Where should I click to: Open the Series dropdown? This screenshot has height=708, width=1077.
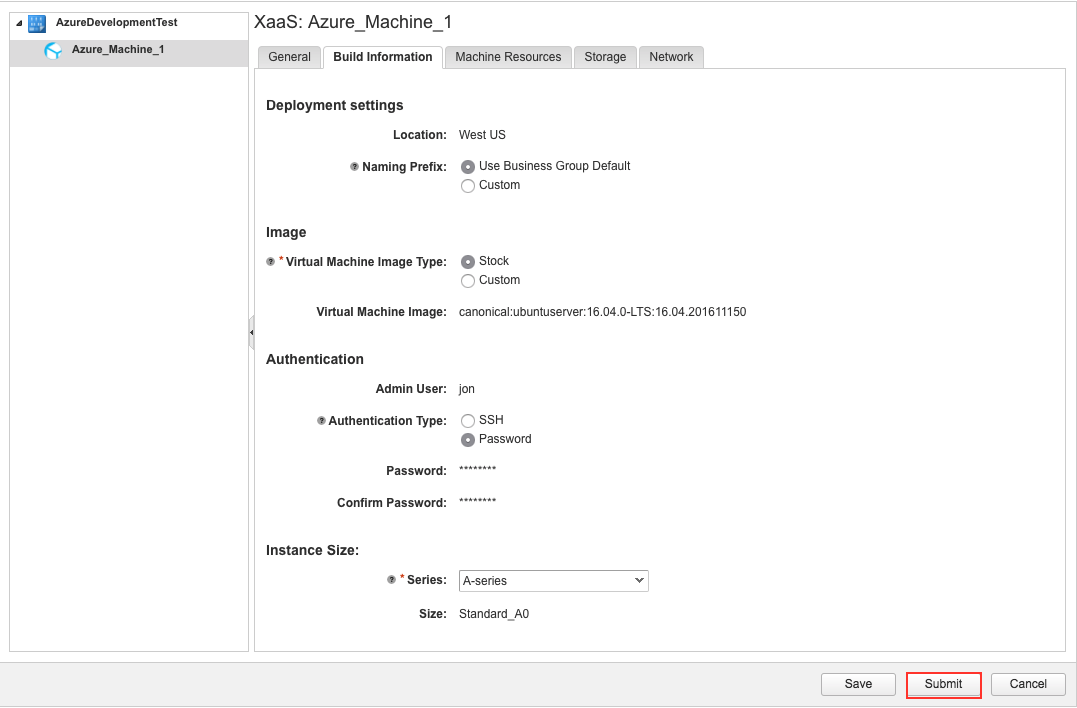554,581
